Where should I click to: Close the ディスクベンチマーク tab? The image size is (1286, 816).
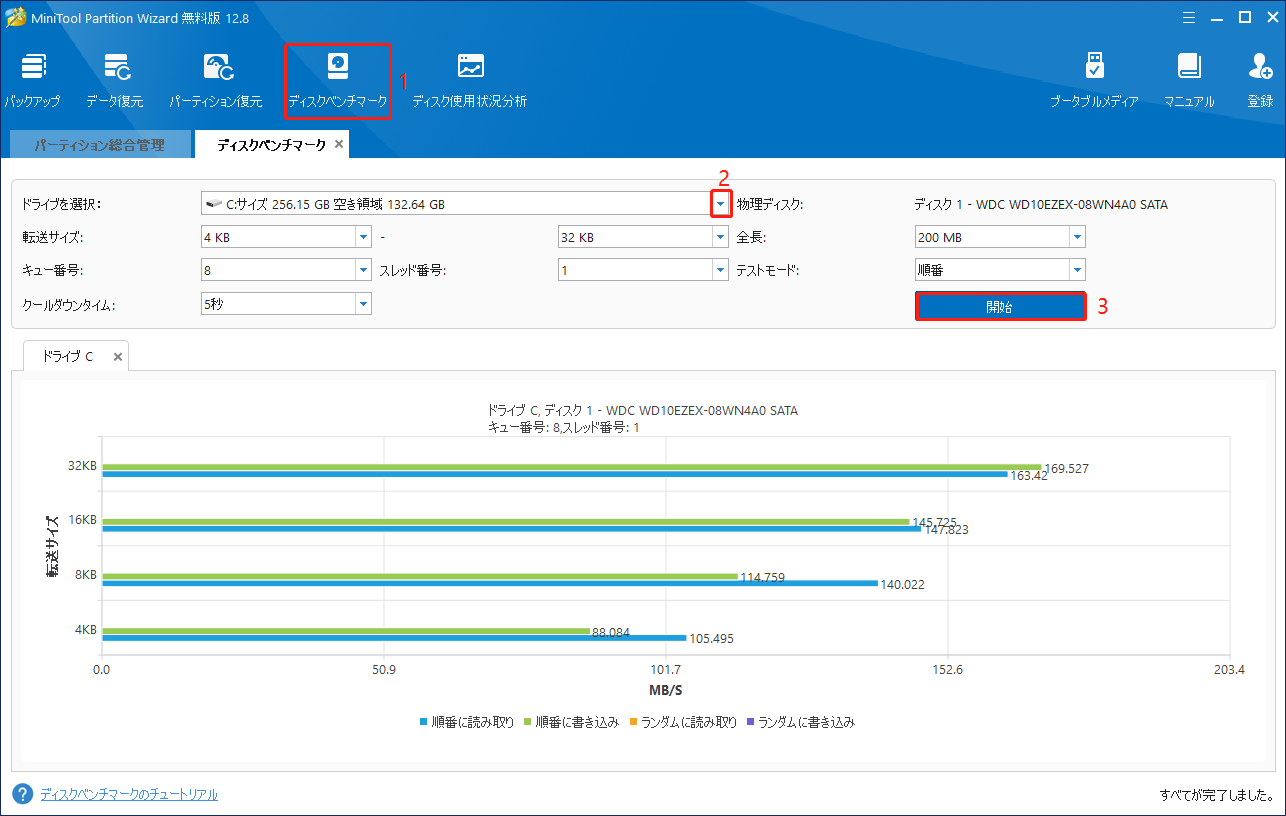pos(339,144)
